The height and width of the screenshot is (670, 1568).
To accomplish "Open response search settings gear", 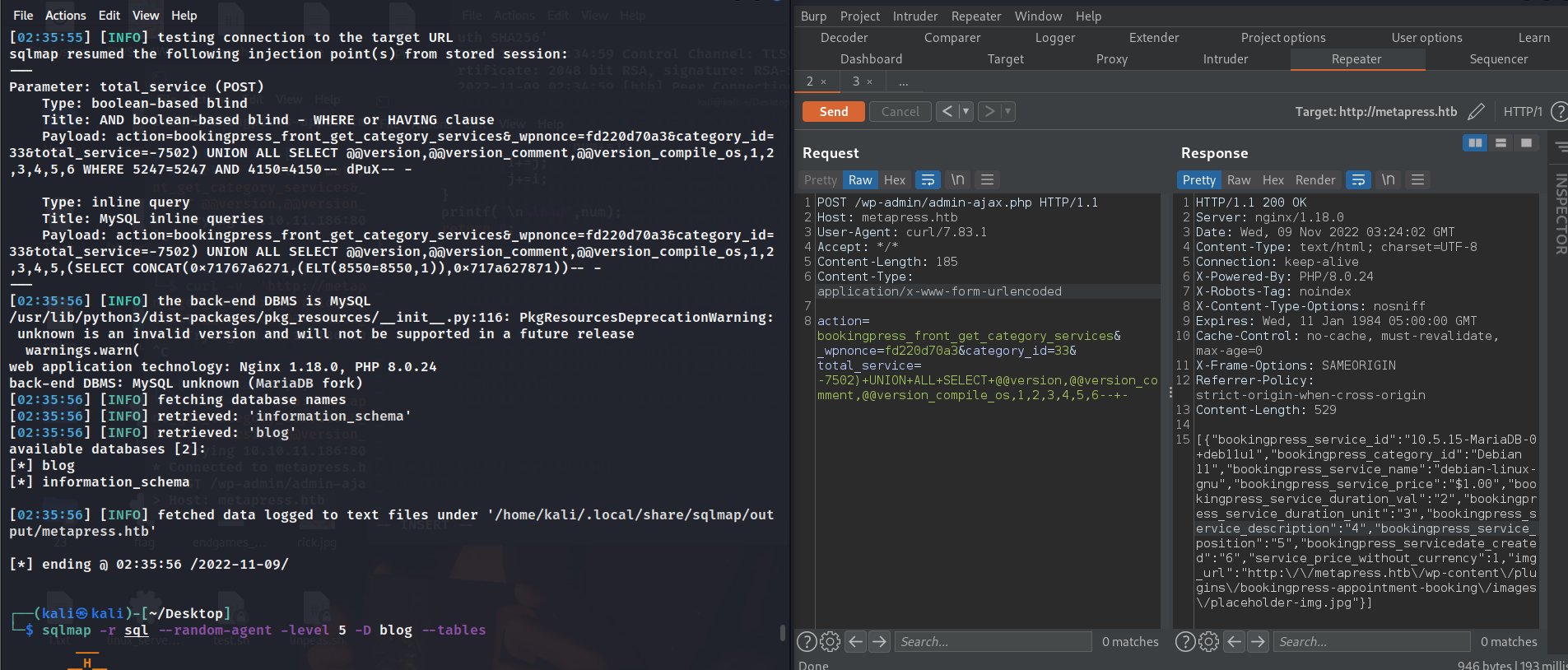I will point(1208,642).
